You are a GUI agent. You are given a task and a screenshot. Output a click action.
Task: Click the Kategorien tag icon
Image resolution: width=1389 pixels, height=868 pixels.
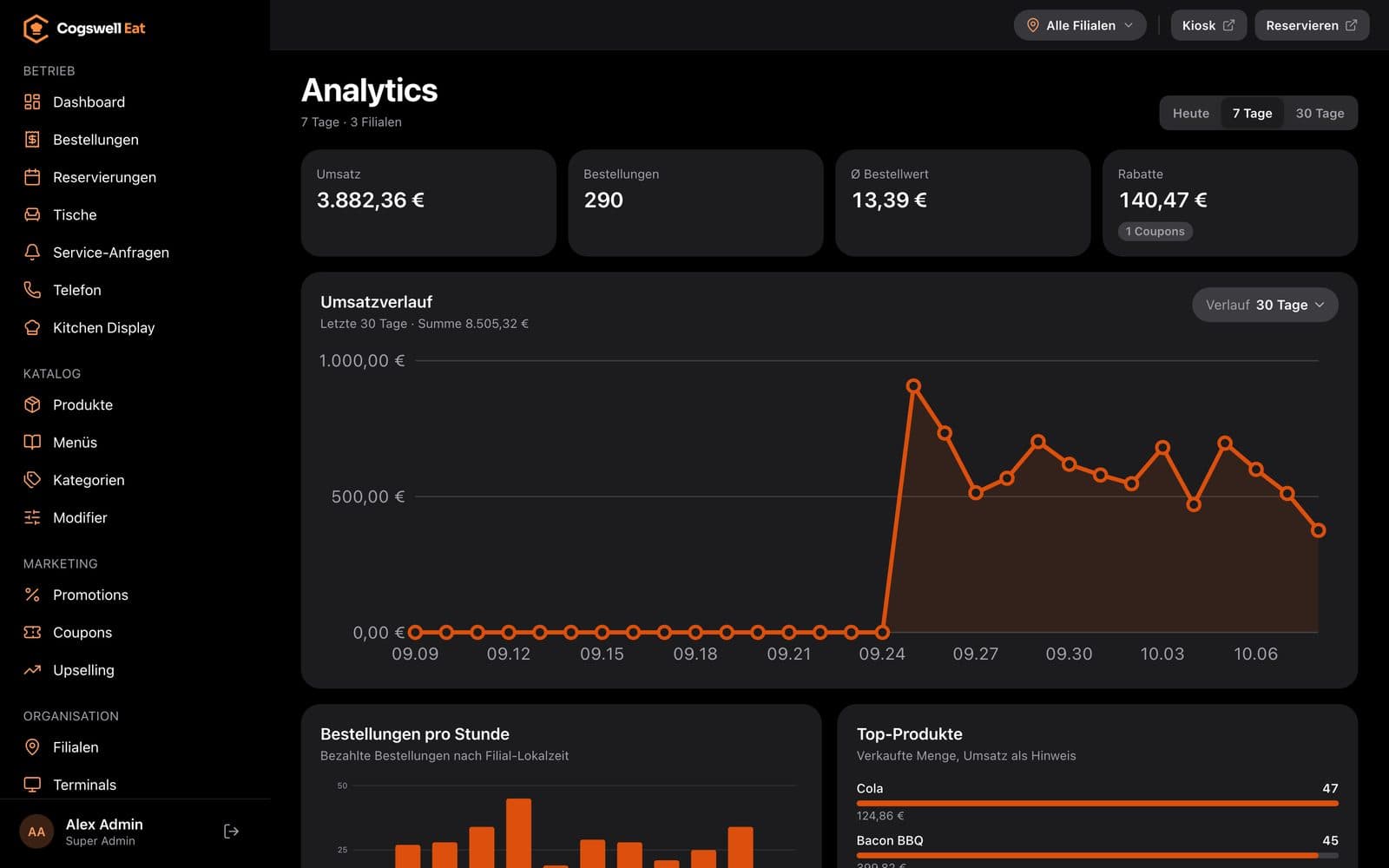[32, 480]
